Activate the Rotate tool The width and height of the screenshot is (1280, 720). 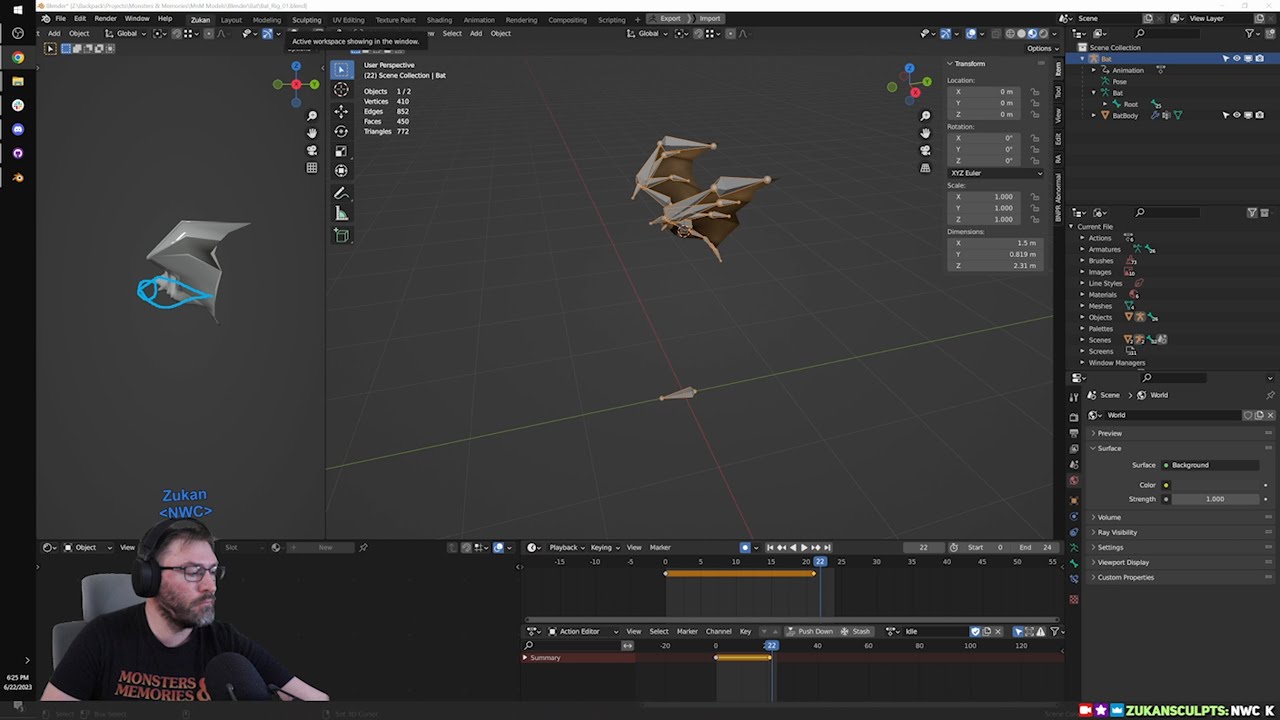[x=341, y=131]
